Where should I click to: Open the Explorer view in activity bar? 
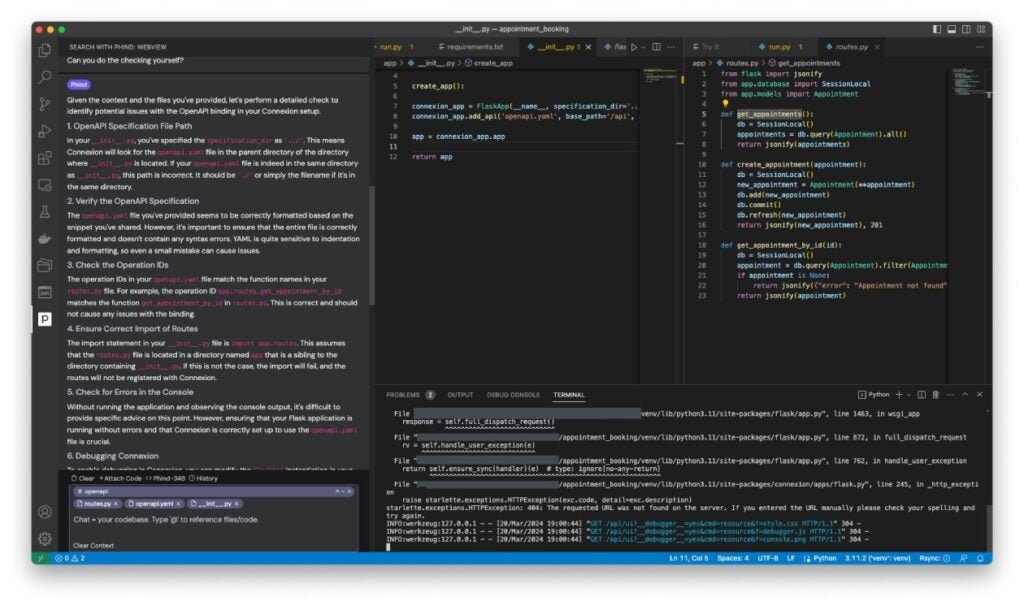(x=44, y=50)
